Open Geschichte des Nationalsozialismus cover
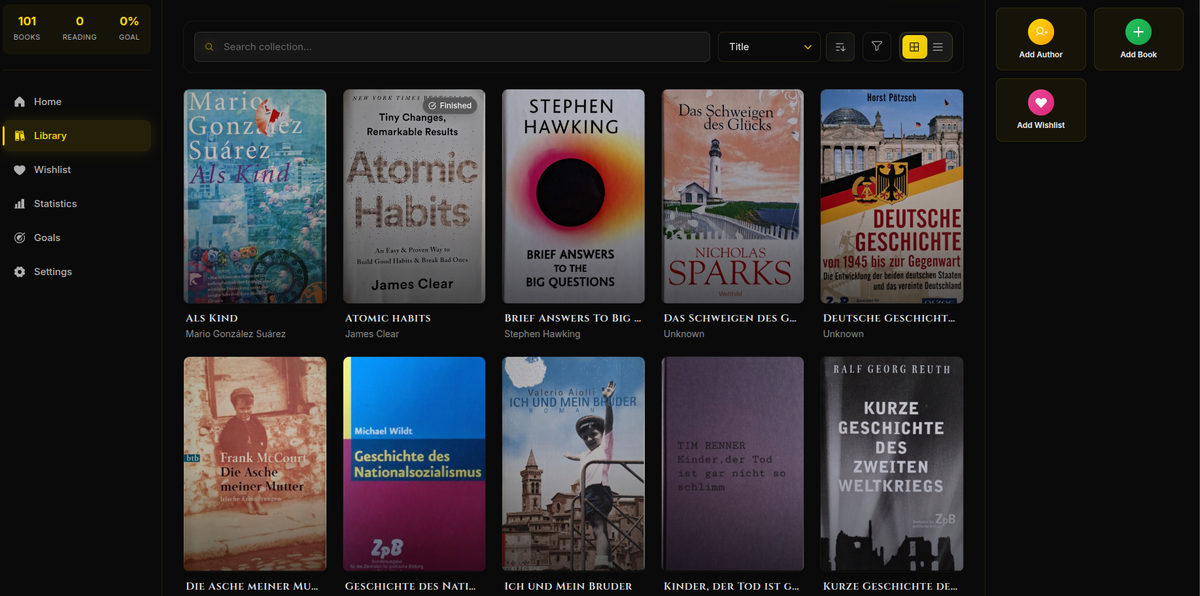1200x596 pixels. click(x=414, y=464)
